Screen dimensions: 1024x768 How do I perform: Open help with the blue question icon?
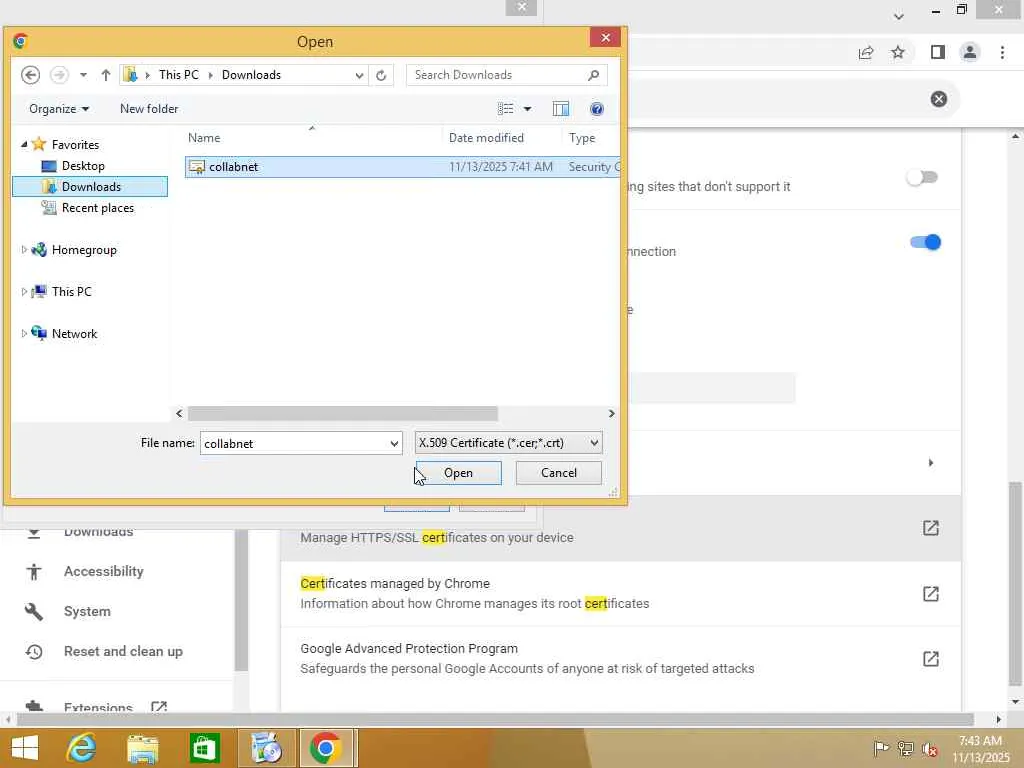597,109
